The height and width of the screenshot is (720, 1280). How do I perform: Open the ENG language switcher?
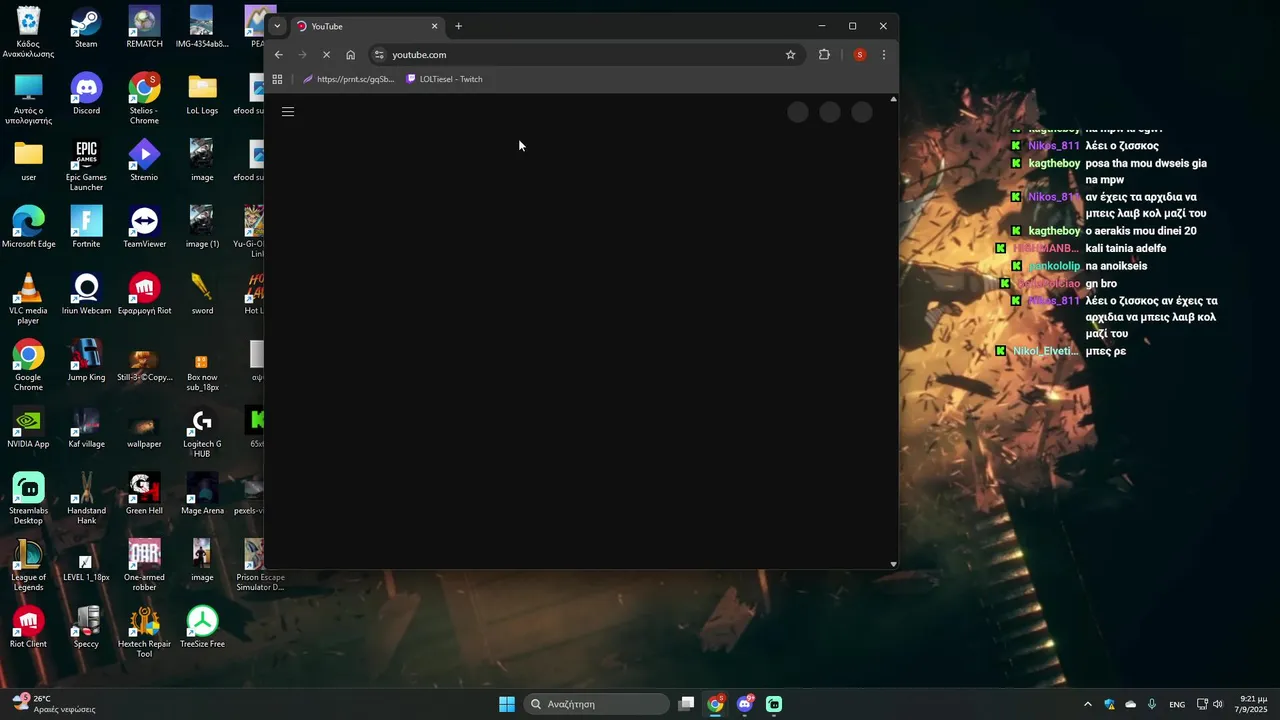(1177, 704)
